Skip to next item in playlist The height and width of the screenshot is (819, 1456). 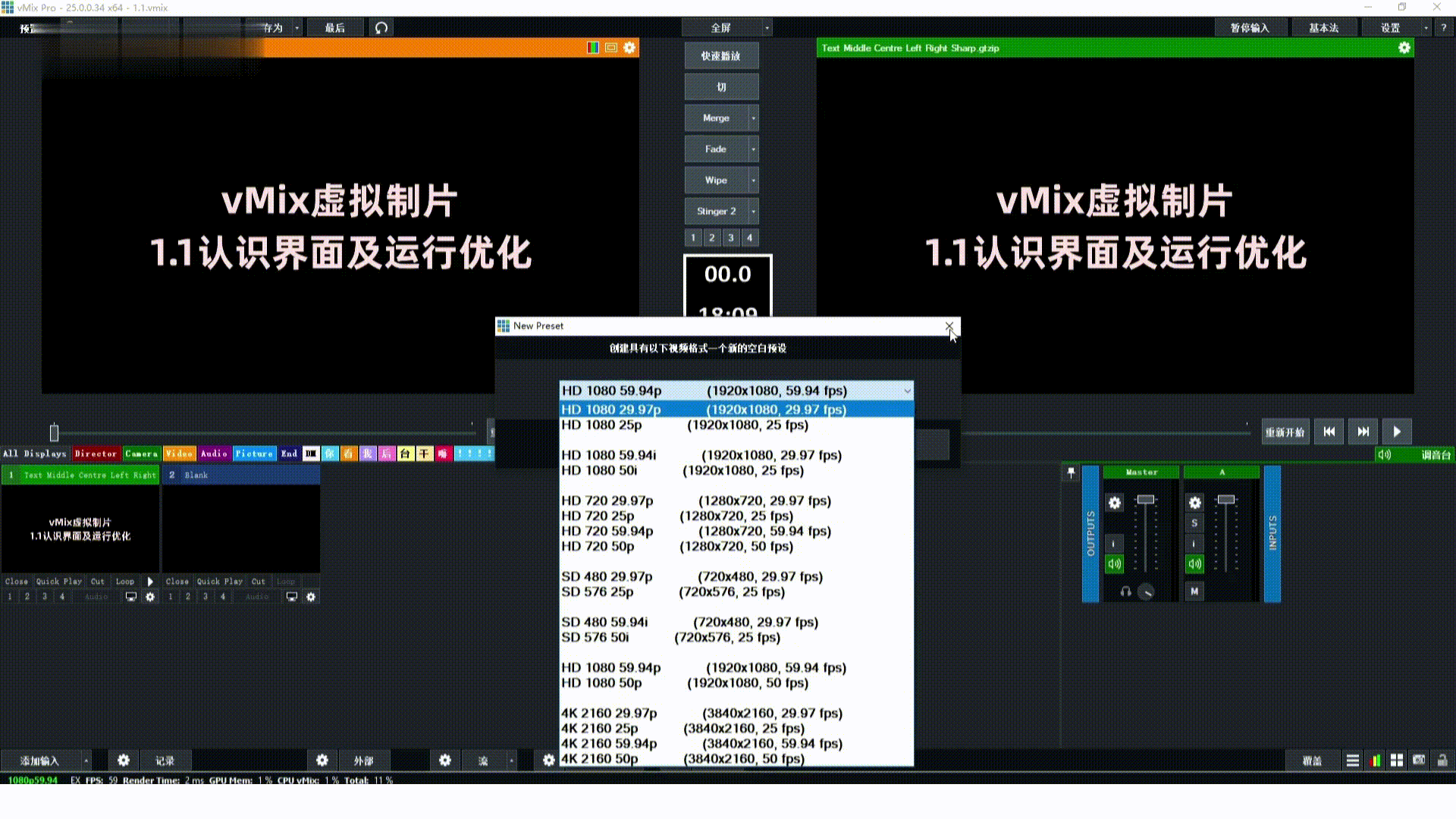click(x=1363, y=431)
